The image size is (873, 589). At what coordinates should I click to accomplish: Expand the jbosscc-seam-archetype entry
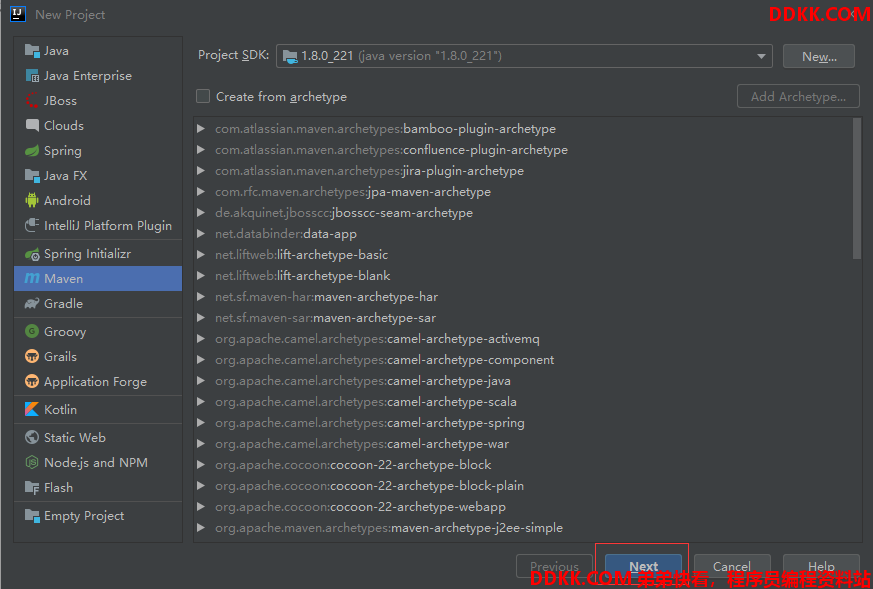pyautogui.click(x=201, y=213)
